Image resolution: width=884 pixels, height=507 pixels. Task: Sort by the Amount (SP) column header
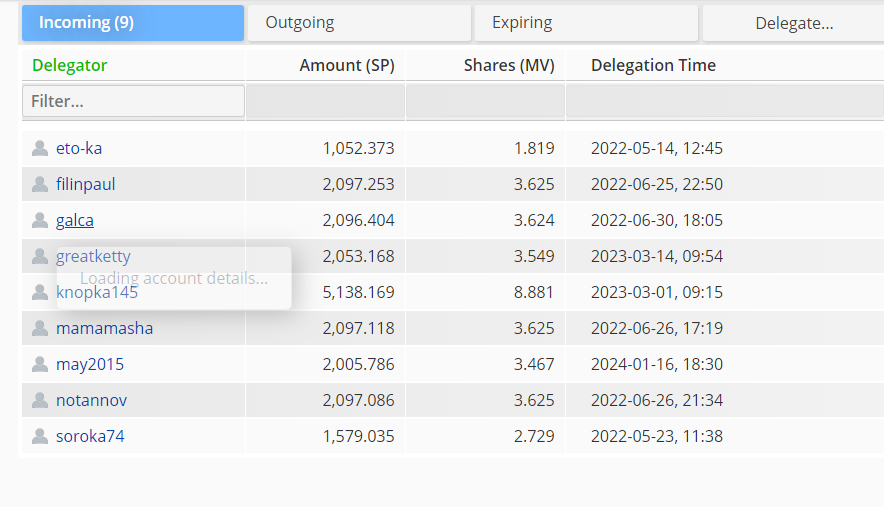(347, 65)
